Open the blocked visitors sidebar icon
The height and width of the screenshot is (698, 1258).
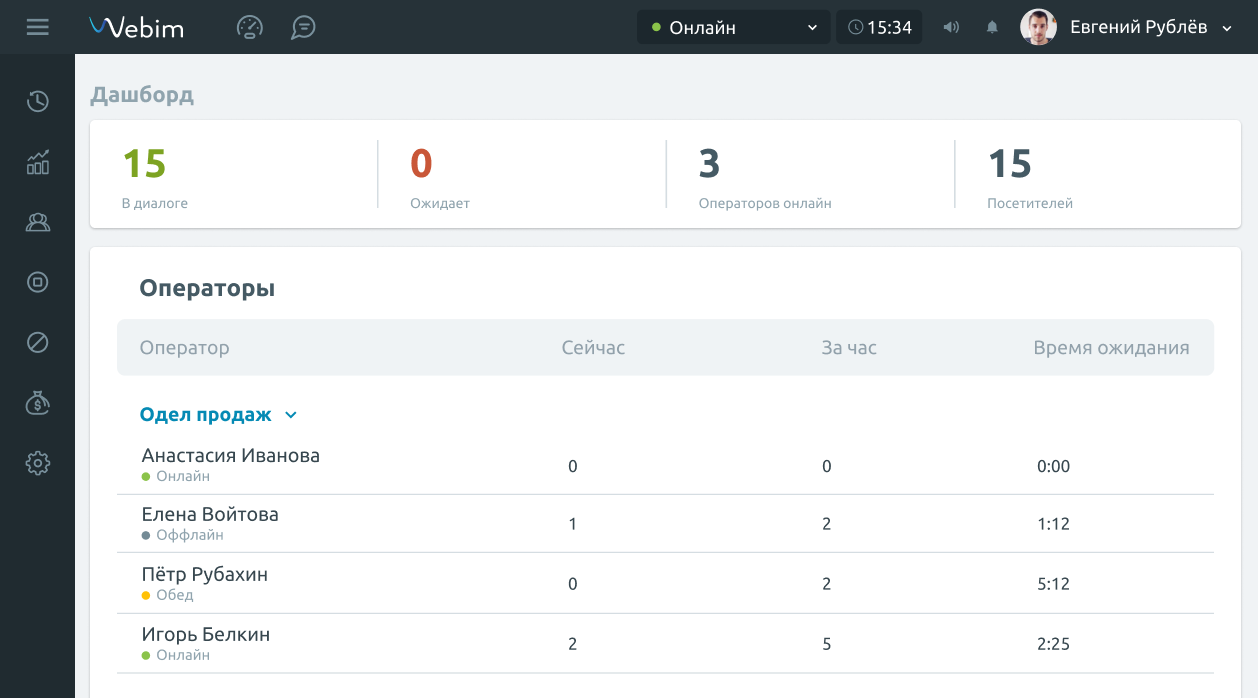[38, 343]
